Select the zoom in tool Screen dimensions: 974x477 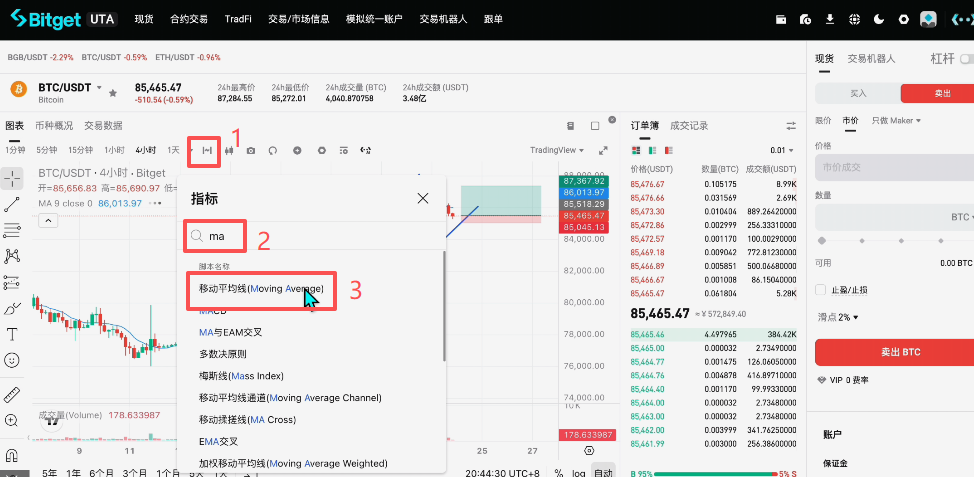[12, 420]
